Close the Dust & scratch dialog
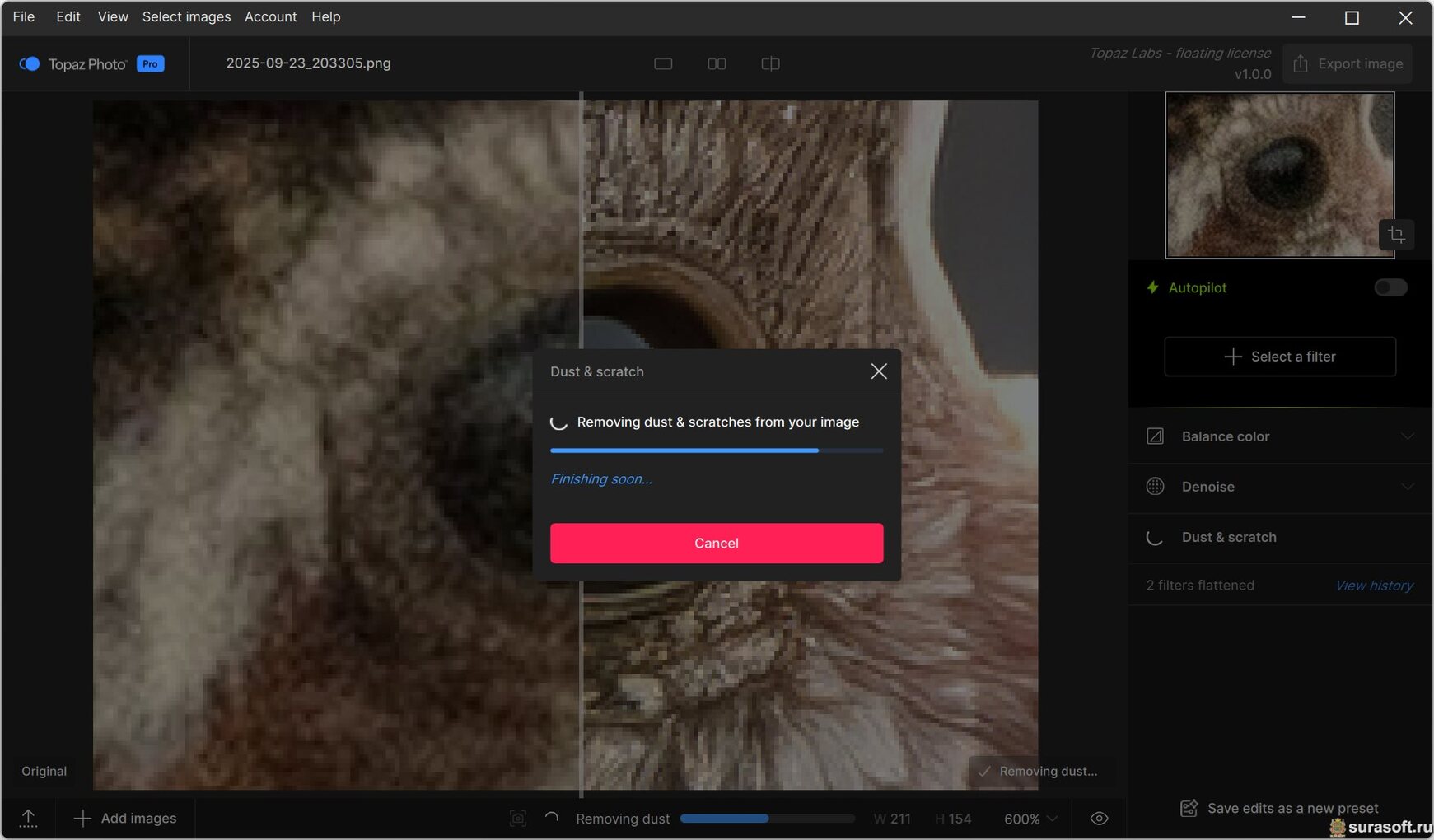This screenshot has height=840, width=1434. 879,371
